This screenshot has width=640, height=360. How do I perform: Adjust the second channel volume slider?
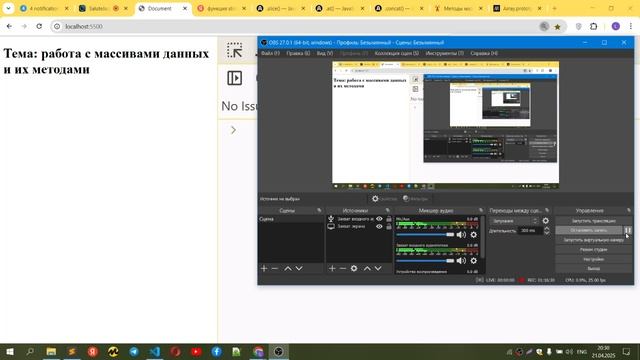(425, 260)
